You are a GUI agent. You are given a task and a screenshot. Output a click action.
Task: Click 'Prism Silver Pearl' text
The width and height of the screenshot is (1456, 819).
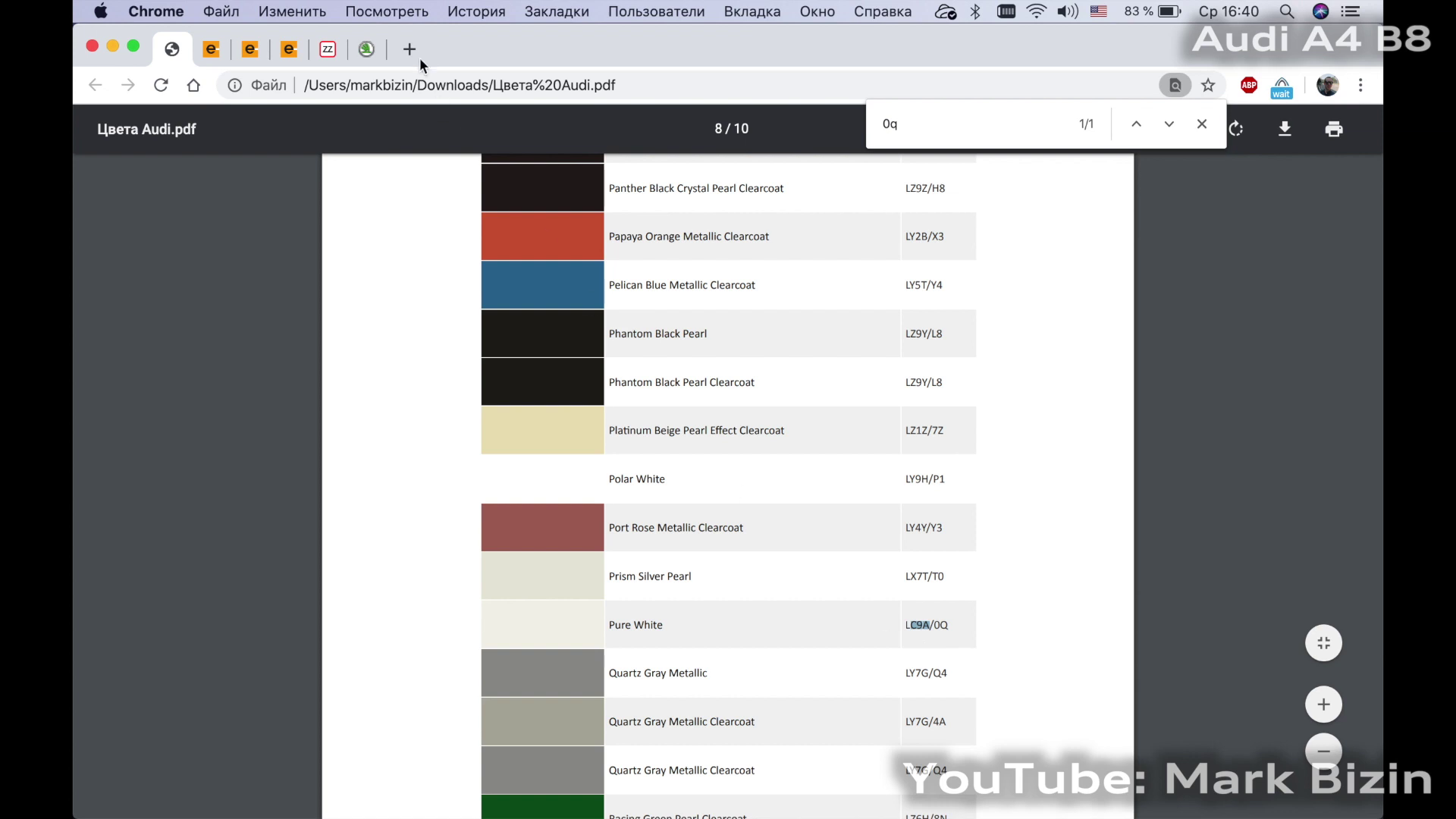pyautogui.click(x=650, y=576)
